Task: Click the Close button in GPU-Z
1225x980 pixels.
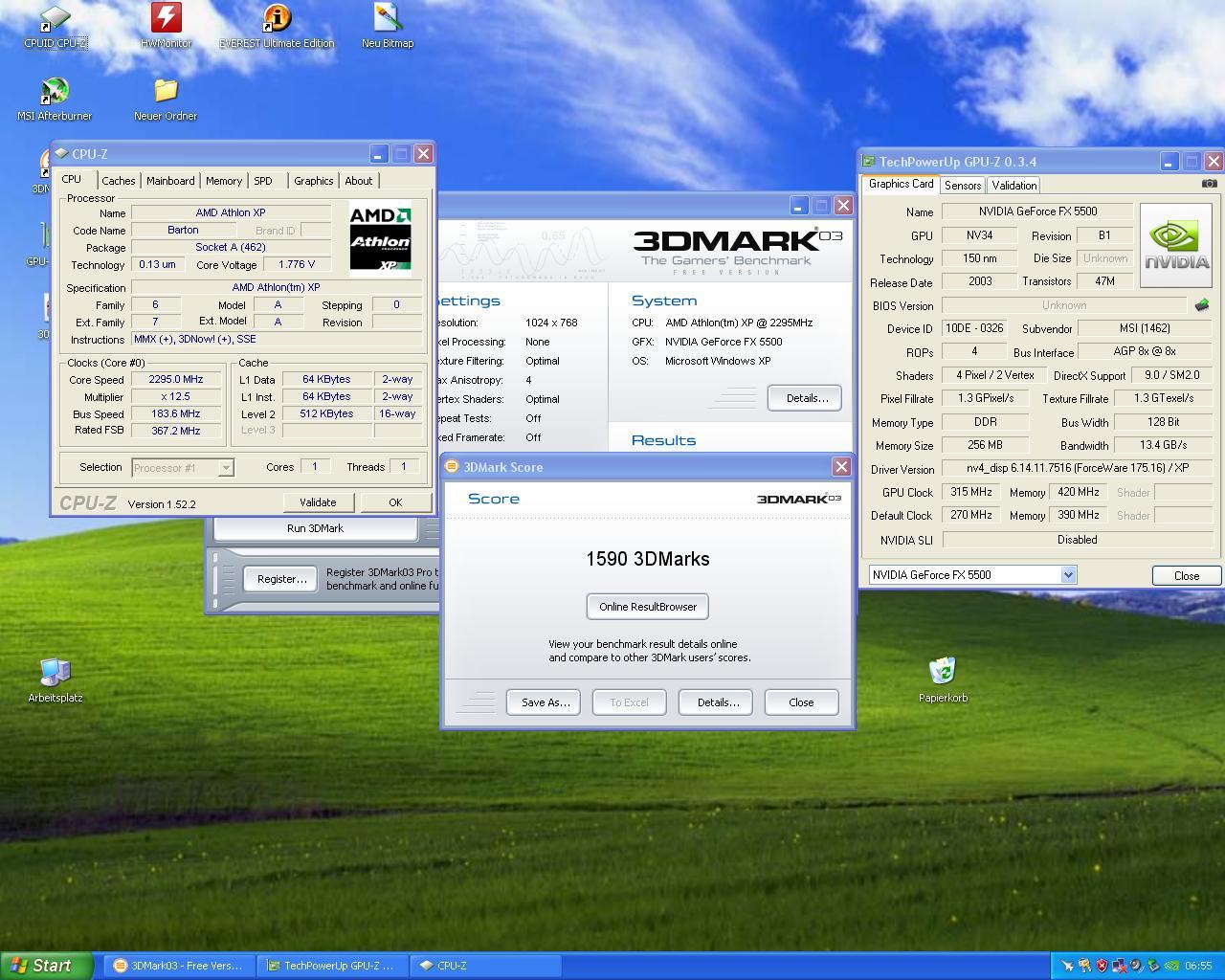Action: pyautogui.click(x=1187, y=575)
